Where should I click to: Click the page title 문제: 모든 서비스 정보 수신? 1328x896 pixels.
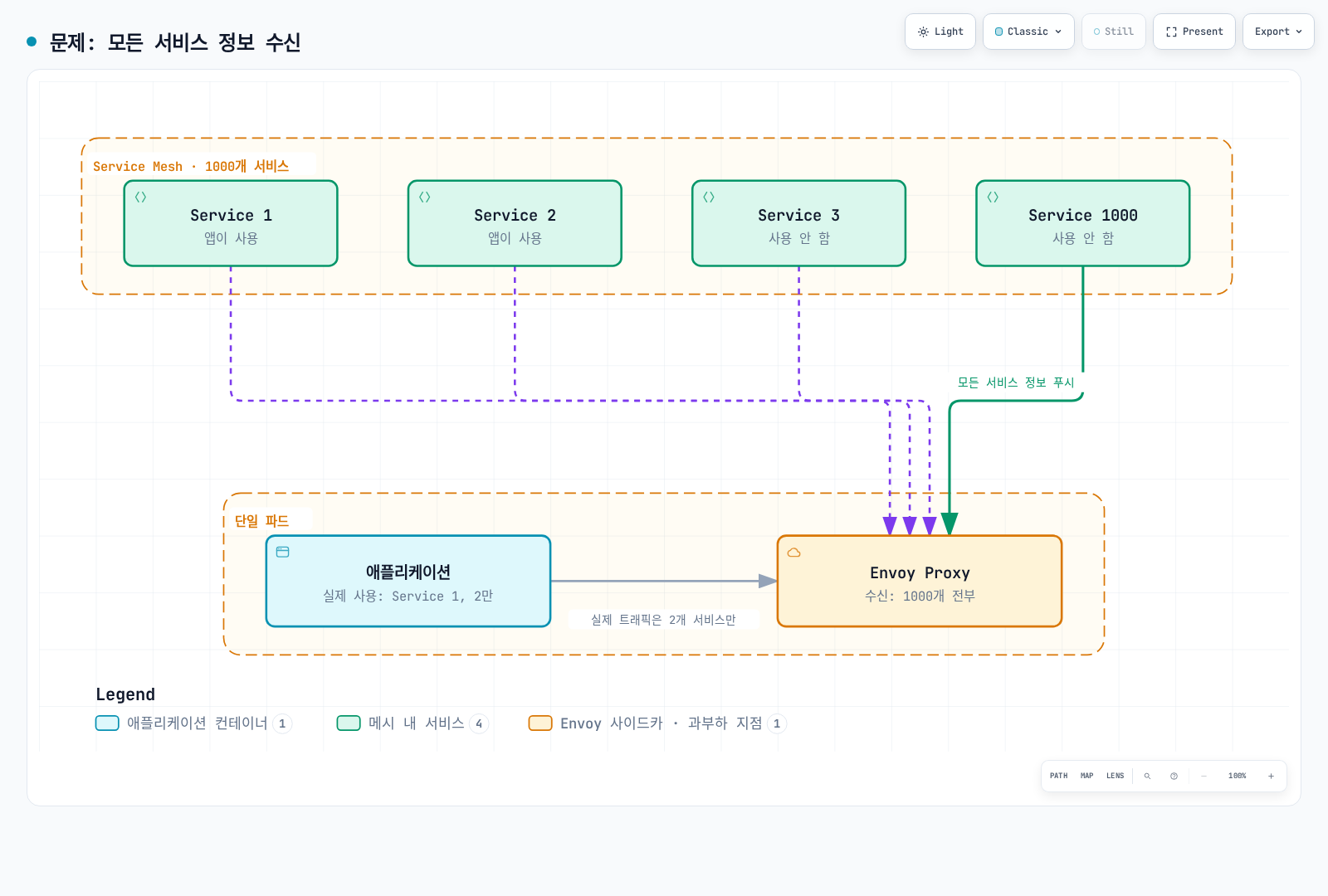click(174, 42)
